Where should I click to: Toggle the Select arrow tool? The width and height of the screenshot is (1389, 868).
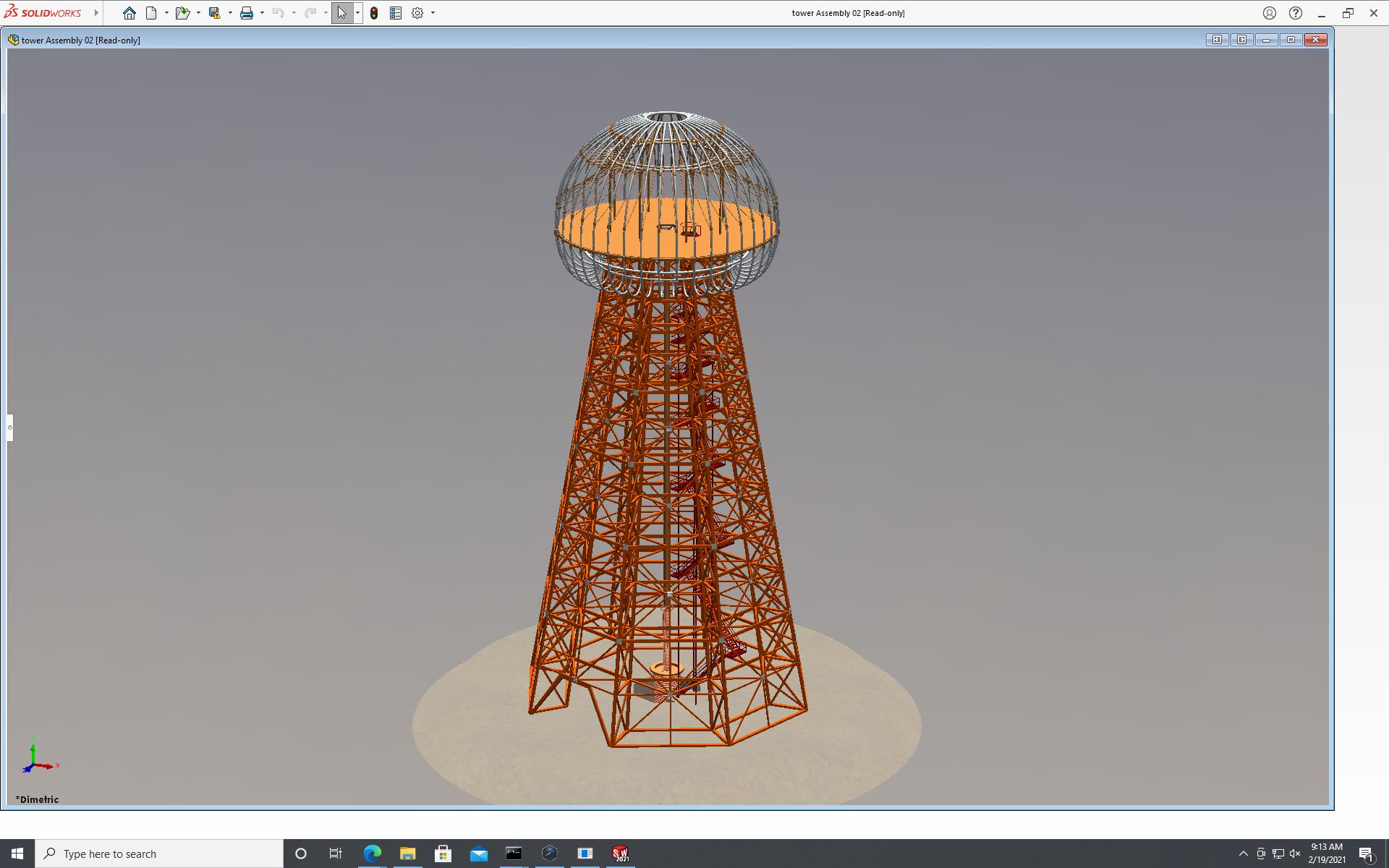tap(341, 13)
